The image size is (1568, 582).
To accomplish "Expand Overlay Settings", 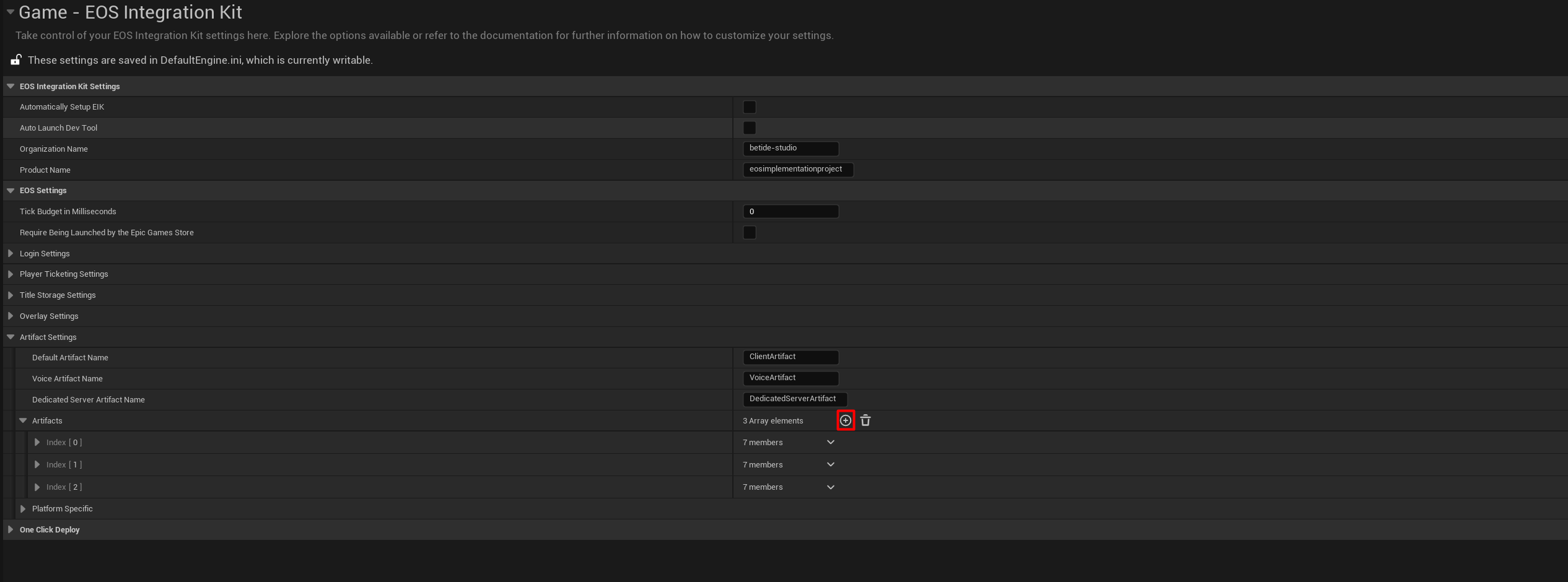I will pos(11,316).
